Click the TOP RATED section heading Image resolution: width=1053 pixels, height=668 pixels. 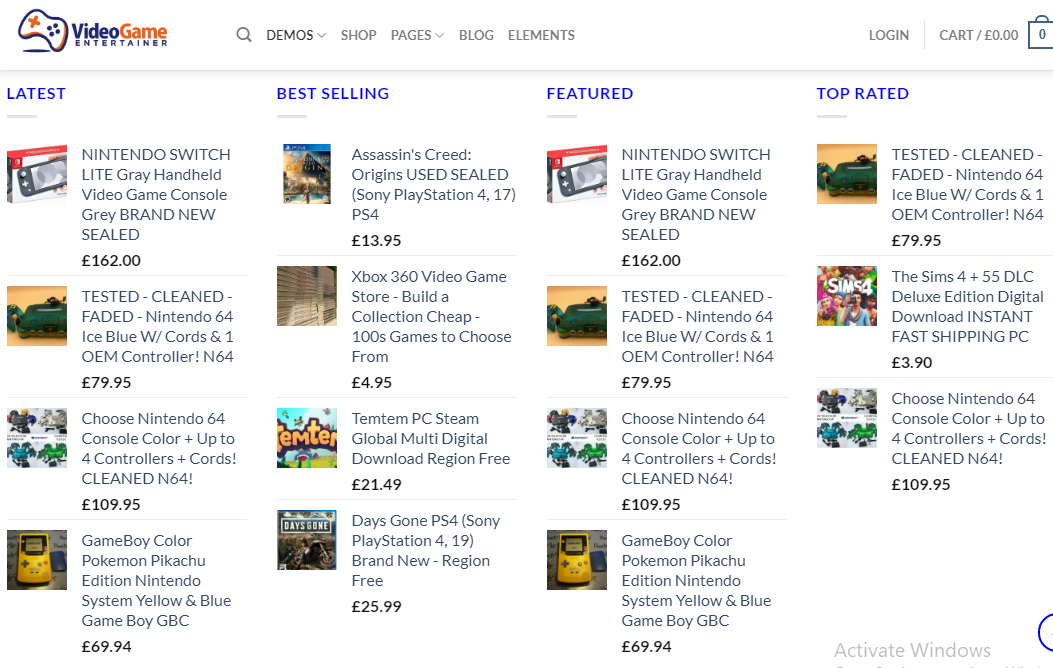click(x=863, y=93)
